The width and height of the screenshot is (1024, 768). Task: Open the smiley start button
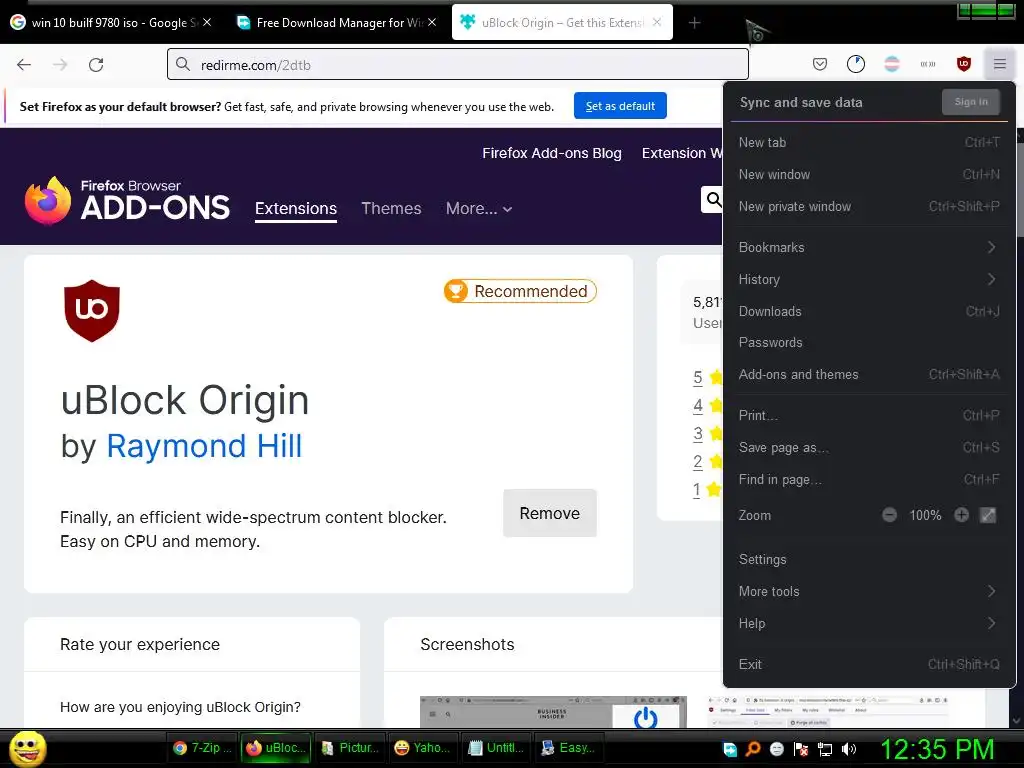pyautogui.click(x=28, y=748)
